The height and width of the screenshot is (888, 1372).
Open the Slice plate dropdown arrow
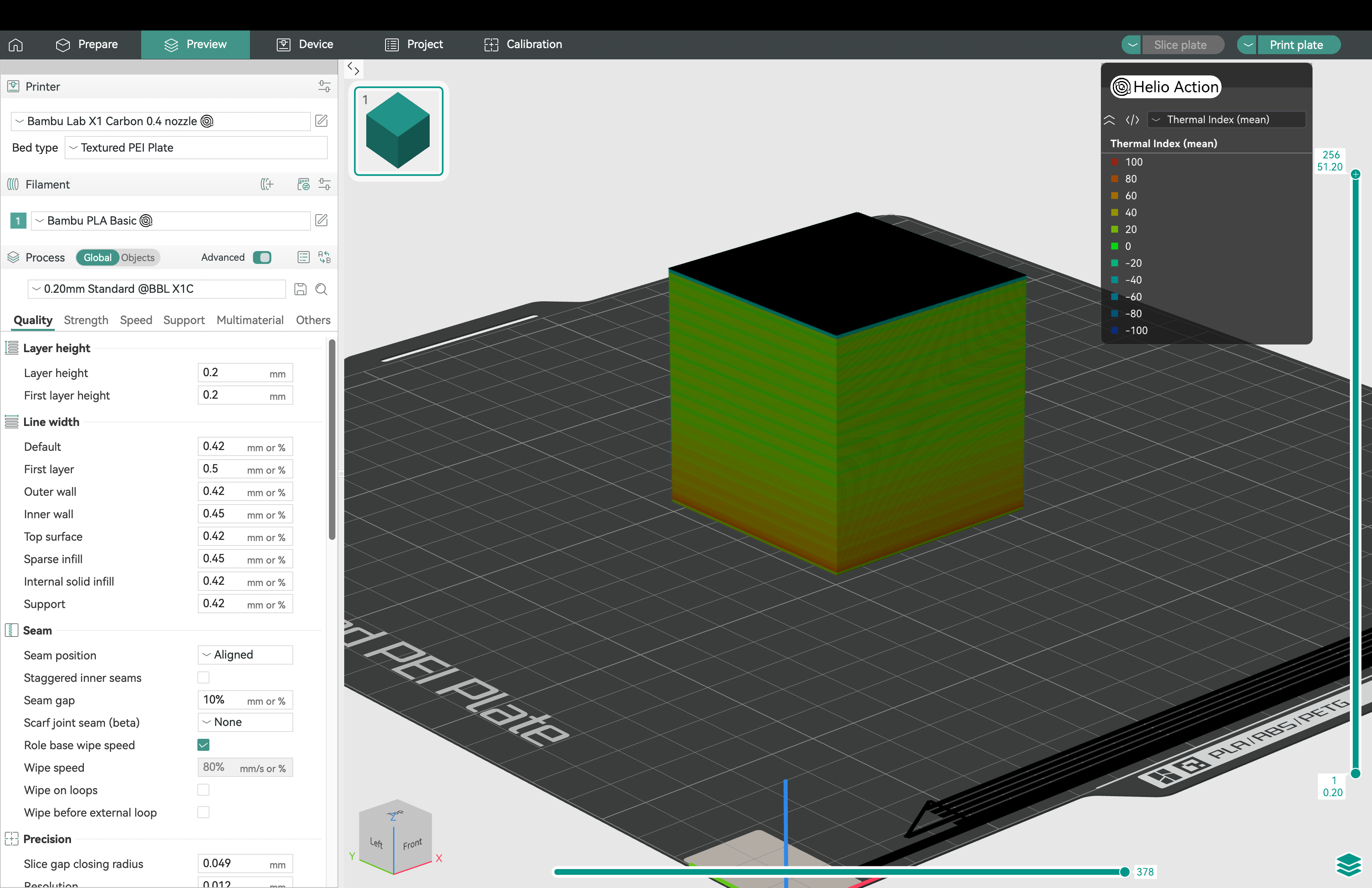(1132, 45)
